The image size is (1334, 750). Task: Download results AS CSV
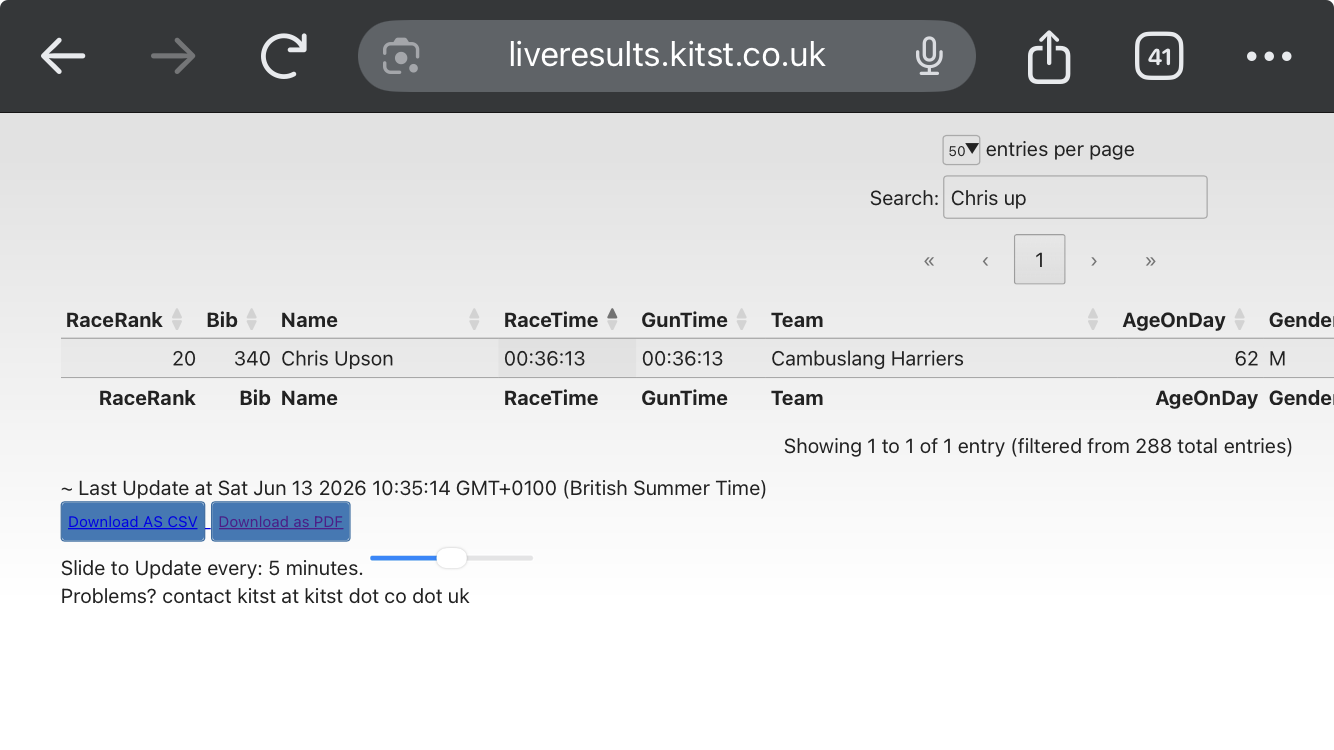[133, 522]
